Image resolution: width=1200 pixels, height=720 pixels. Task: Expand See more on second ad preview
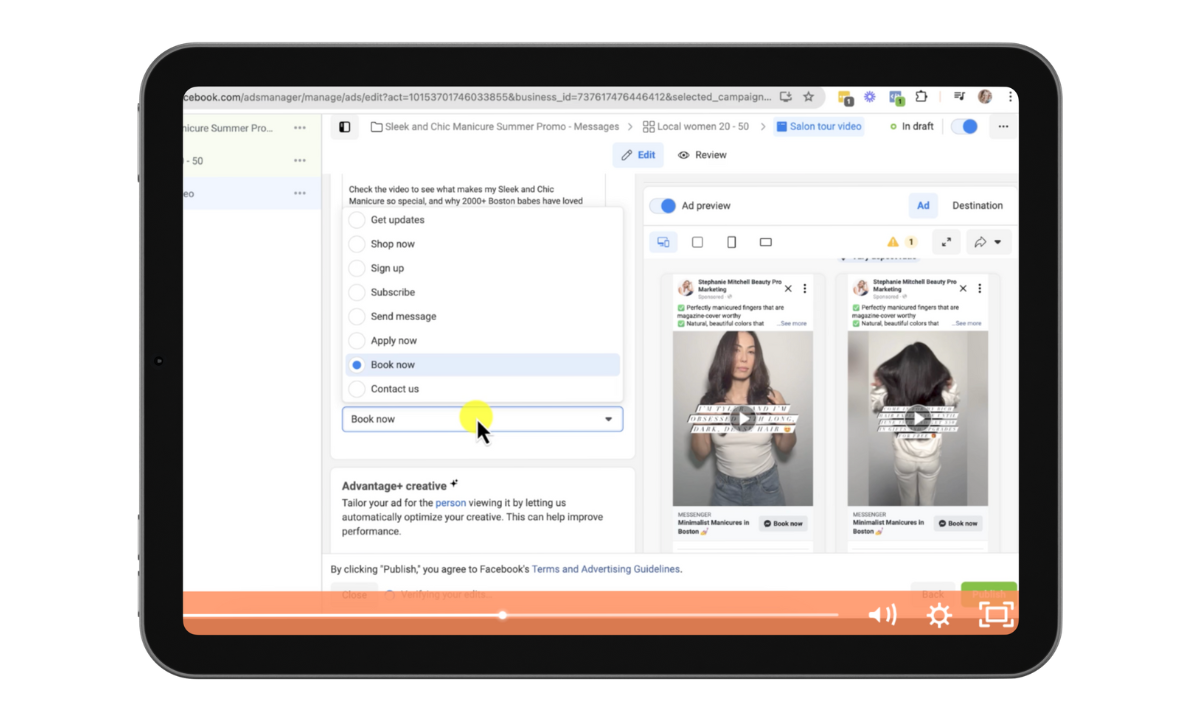pyautogui.click(x=967, y=324)
